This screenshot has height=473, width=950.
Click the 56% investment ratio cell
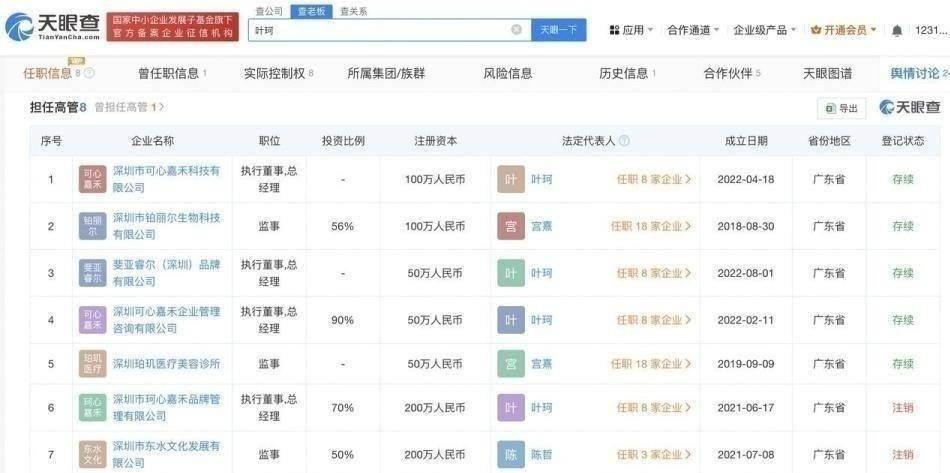(x=342, y=226)
